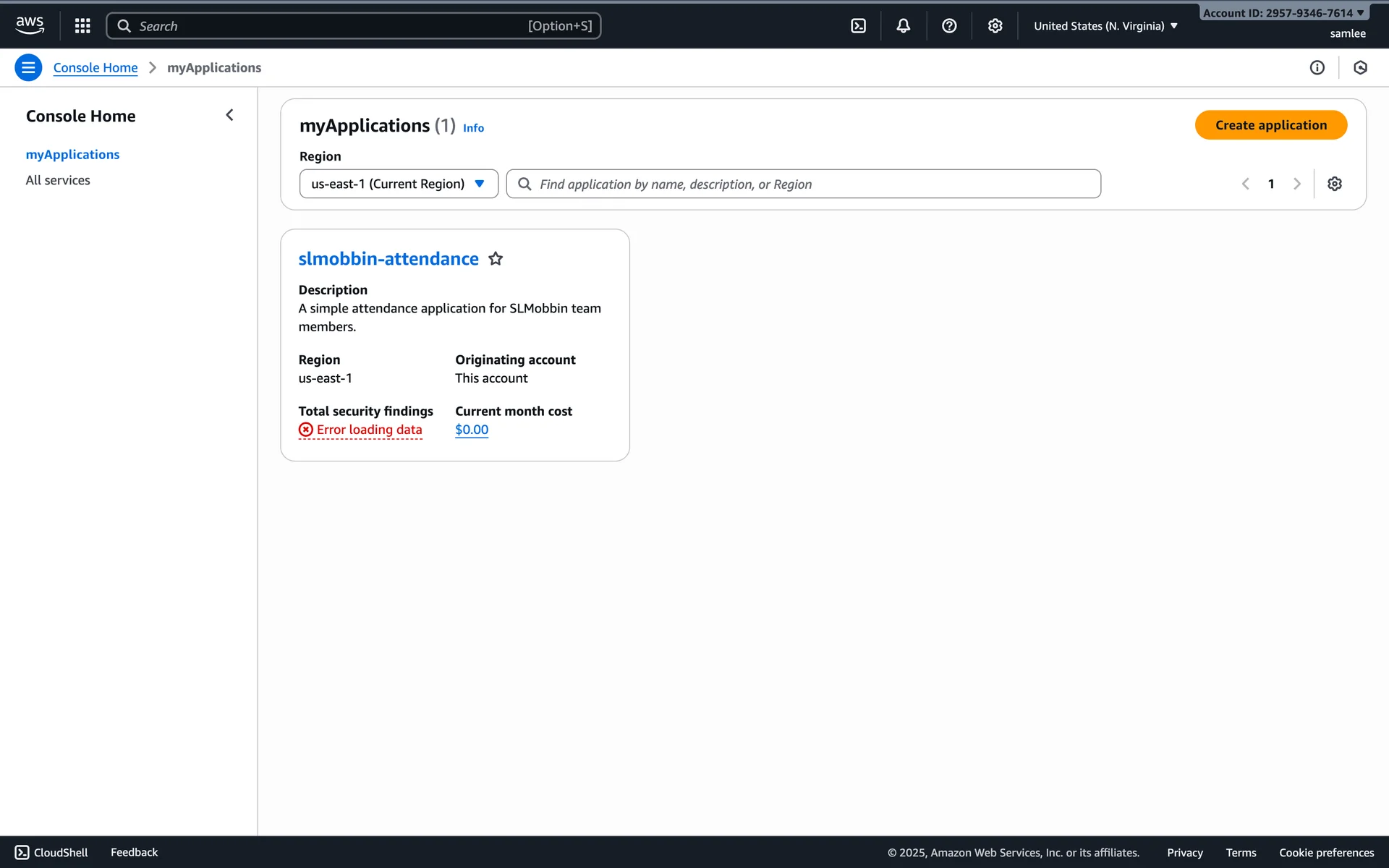Image resolution: width=1389 pixels, height=868 pixels.
Task: Expand the us-east-1 Region dropdown
Action: (399, 184)
